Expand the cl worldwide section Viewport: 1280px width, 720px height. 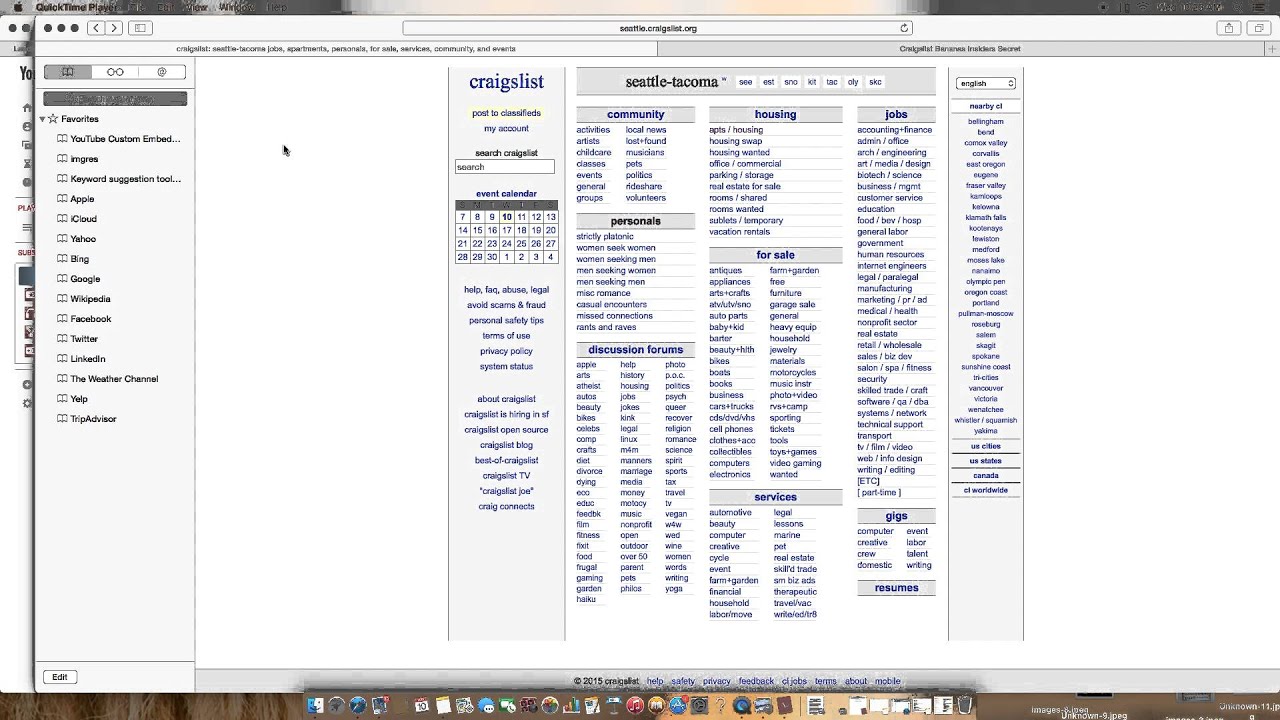point(985,491)
